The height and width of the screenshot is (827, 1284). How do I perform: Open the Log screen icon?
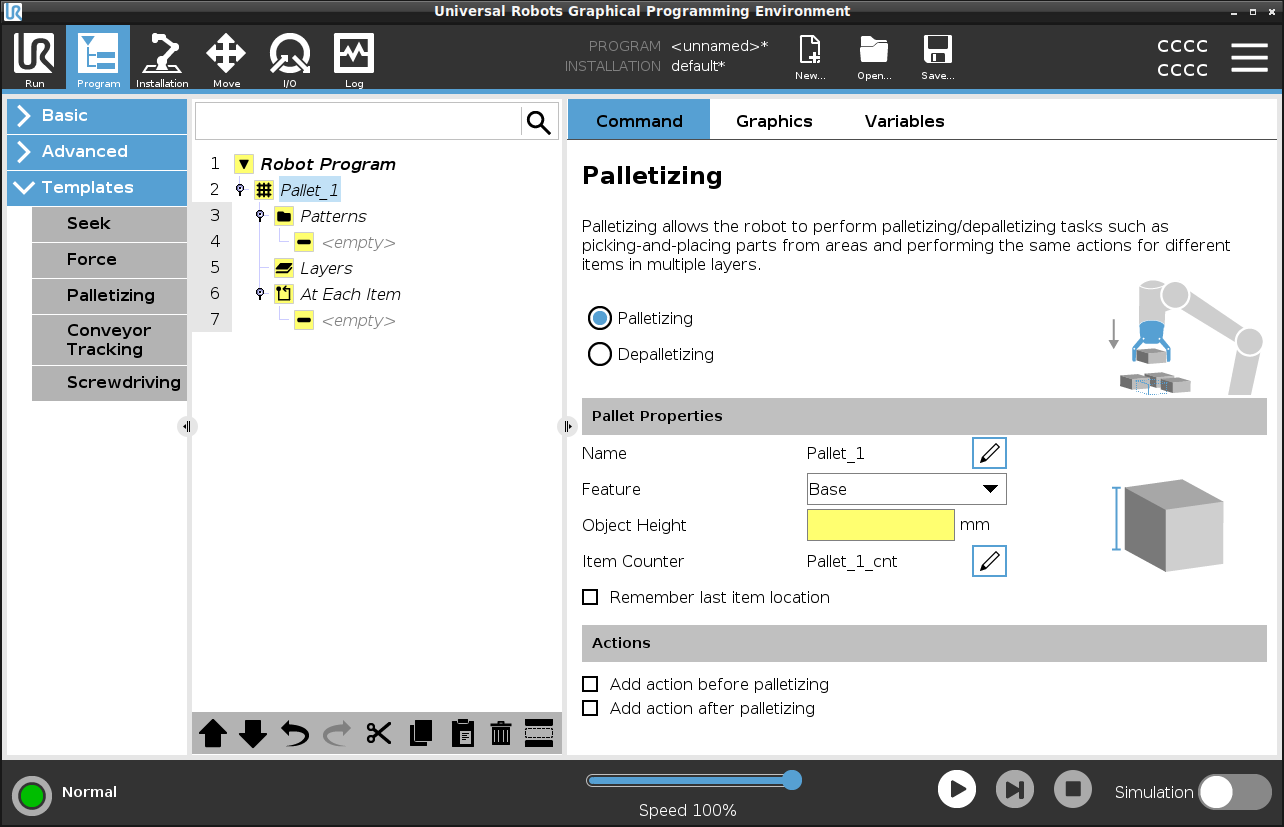pos(354,59)
